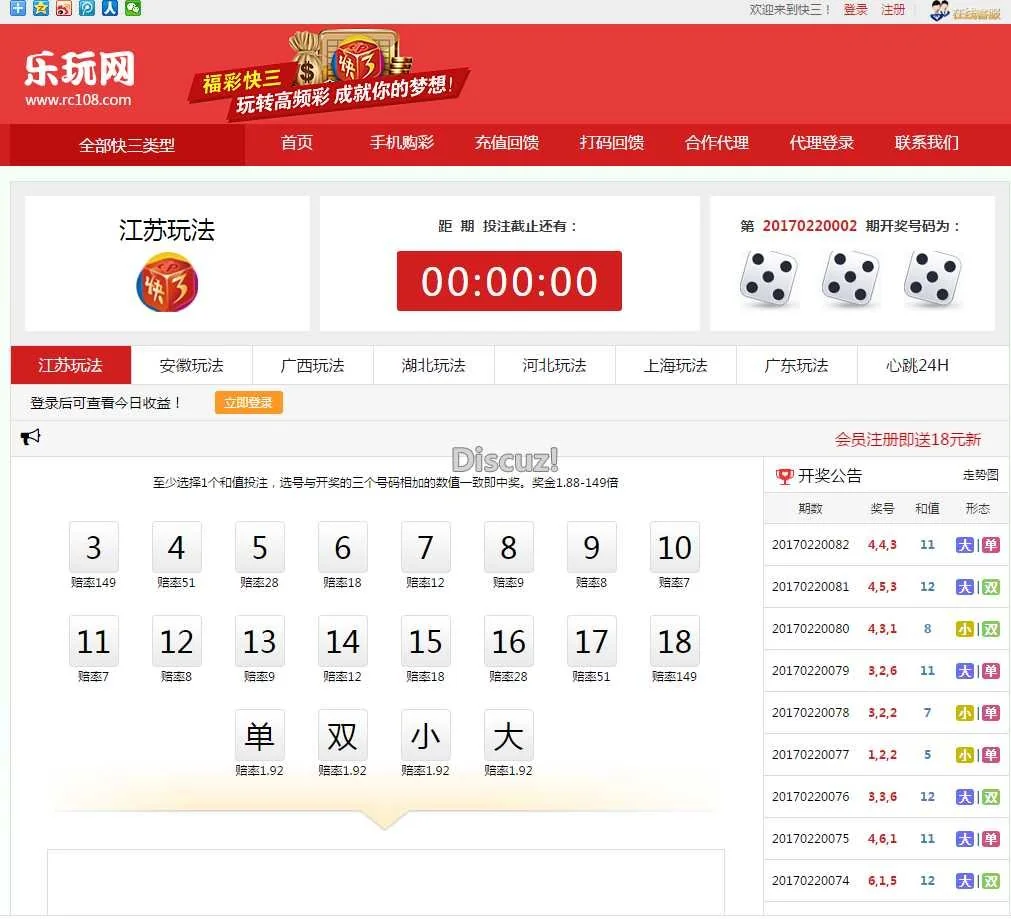Open the 走势图 trend chart link
1011x919 pixels.
point(980,476)
